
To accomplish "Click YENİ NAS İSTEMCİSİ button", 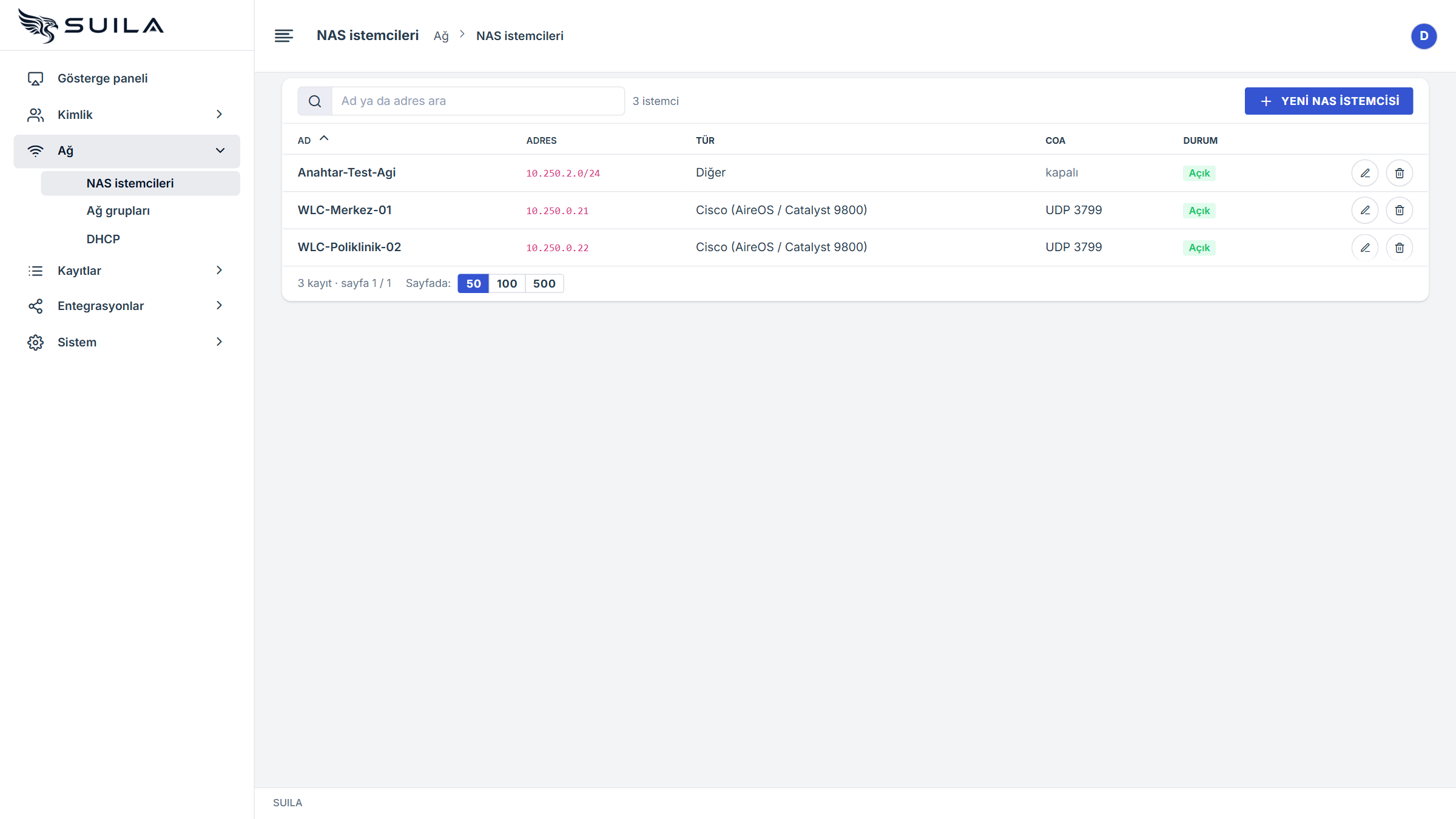I will point(1329,101).
